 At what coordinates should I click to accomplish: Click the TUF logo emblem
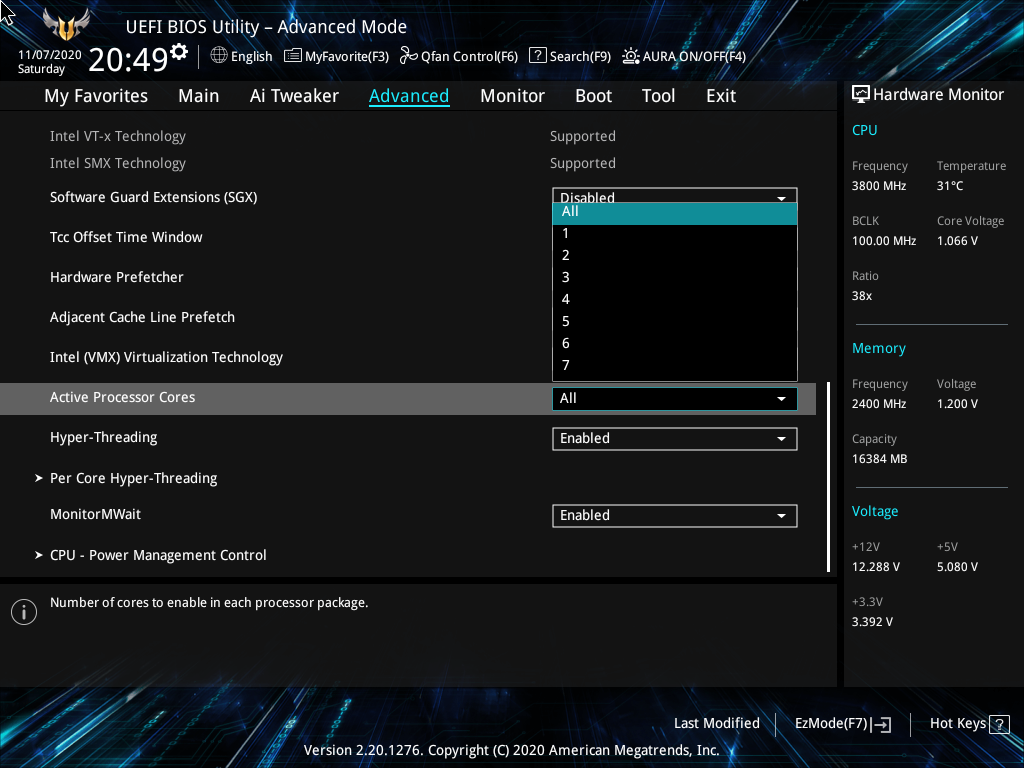point(66,26)
